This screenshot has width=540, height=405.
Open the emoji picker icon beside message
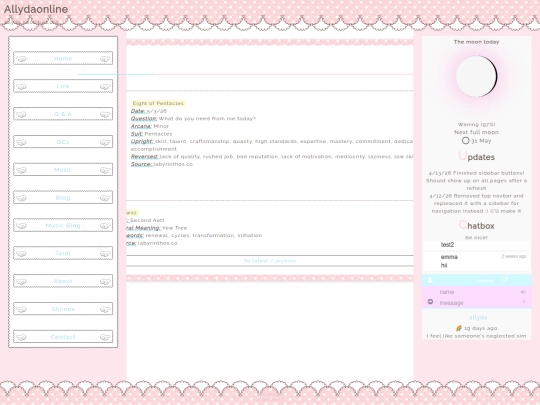coord(430,302)
